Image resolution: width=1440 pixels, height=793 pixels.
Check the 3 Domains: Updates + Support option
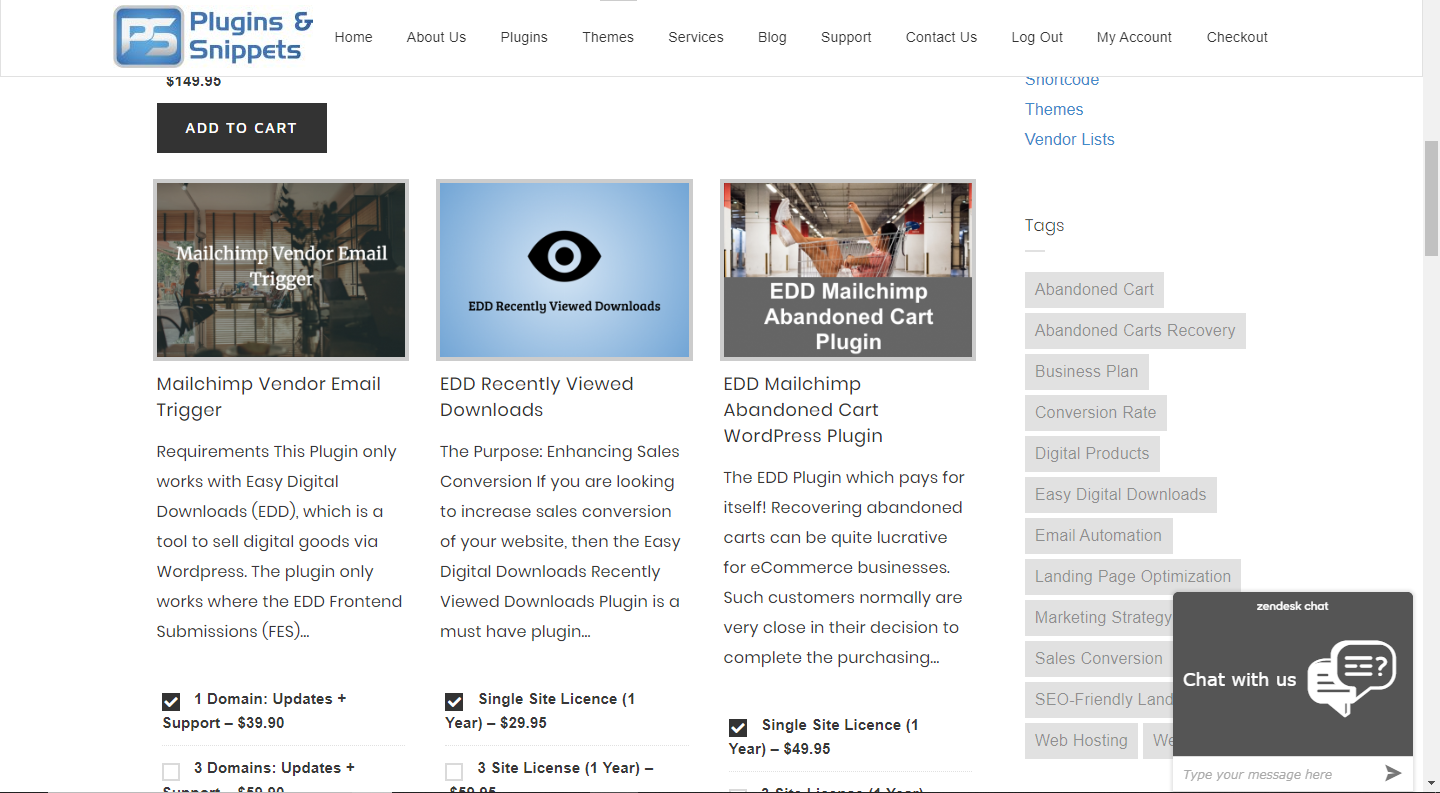pos(171,771)
